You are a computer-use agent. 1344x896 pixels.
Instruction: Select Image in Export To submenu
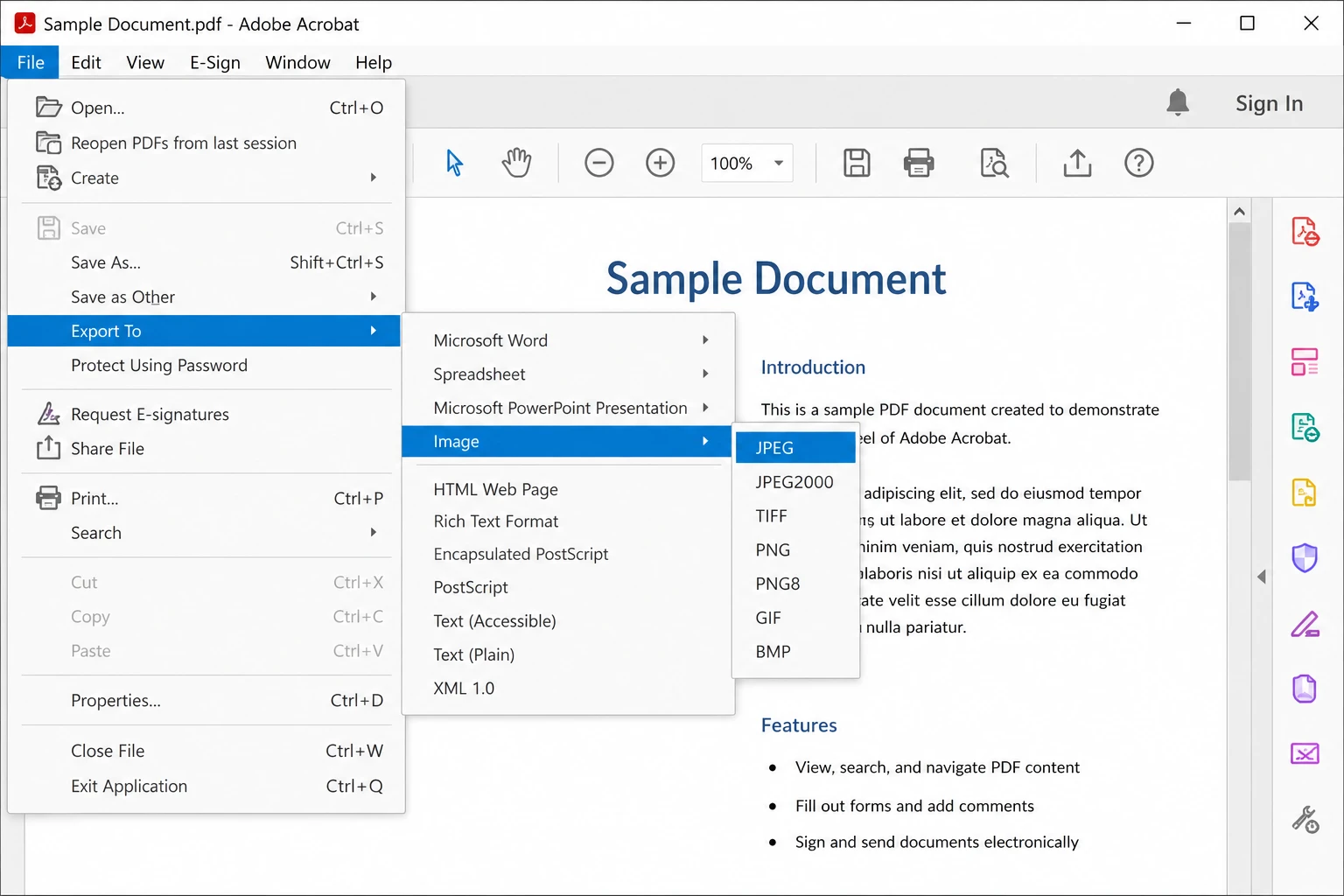[566, 441]
